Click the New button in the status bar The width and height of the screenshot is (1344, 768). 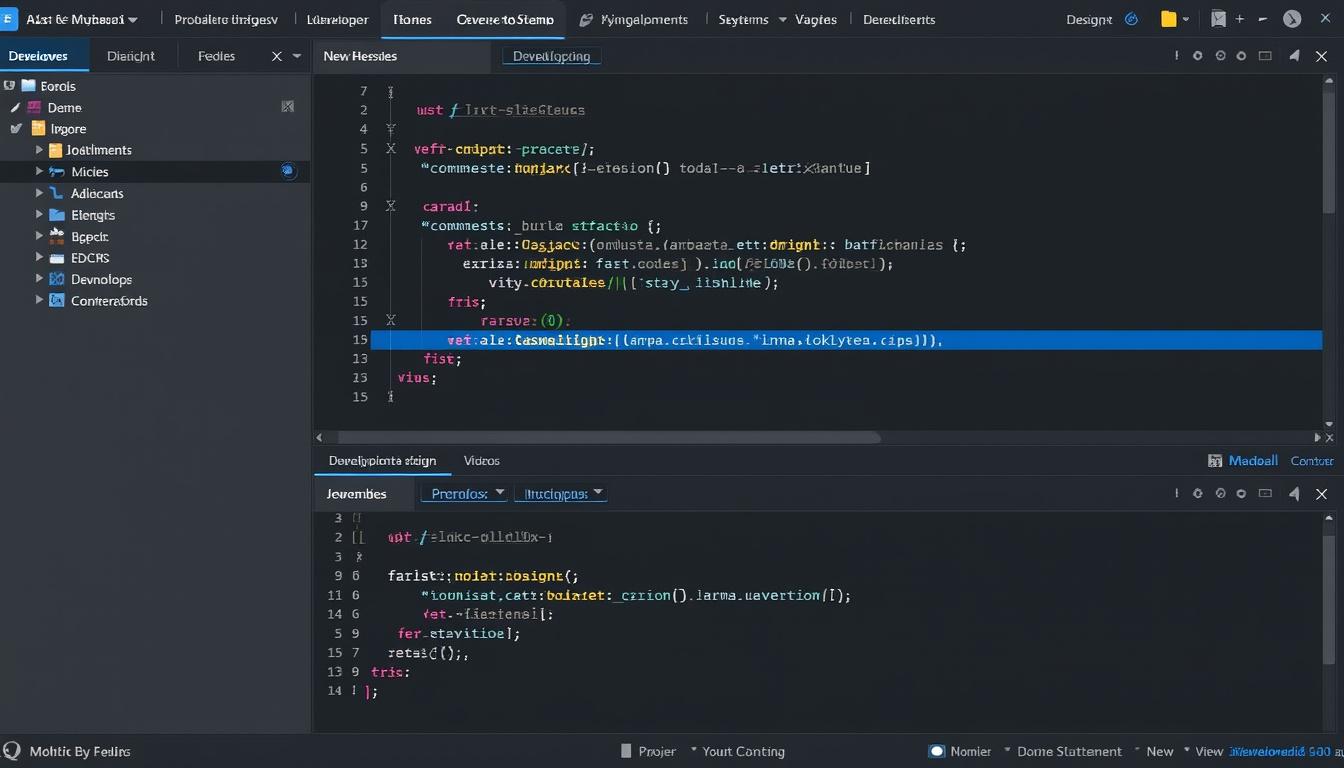(x=1159, y=751)
